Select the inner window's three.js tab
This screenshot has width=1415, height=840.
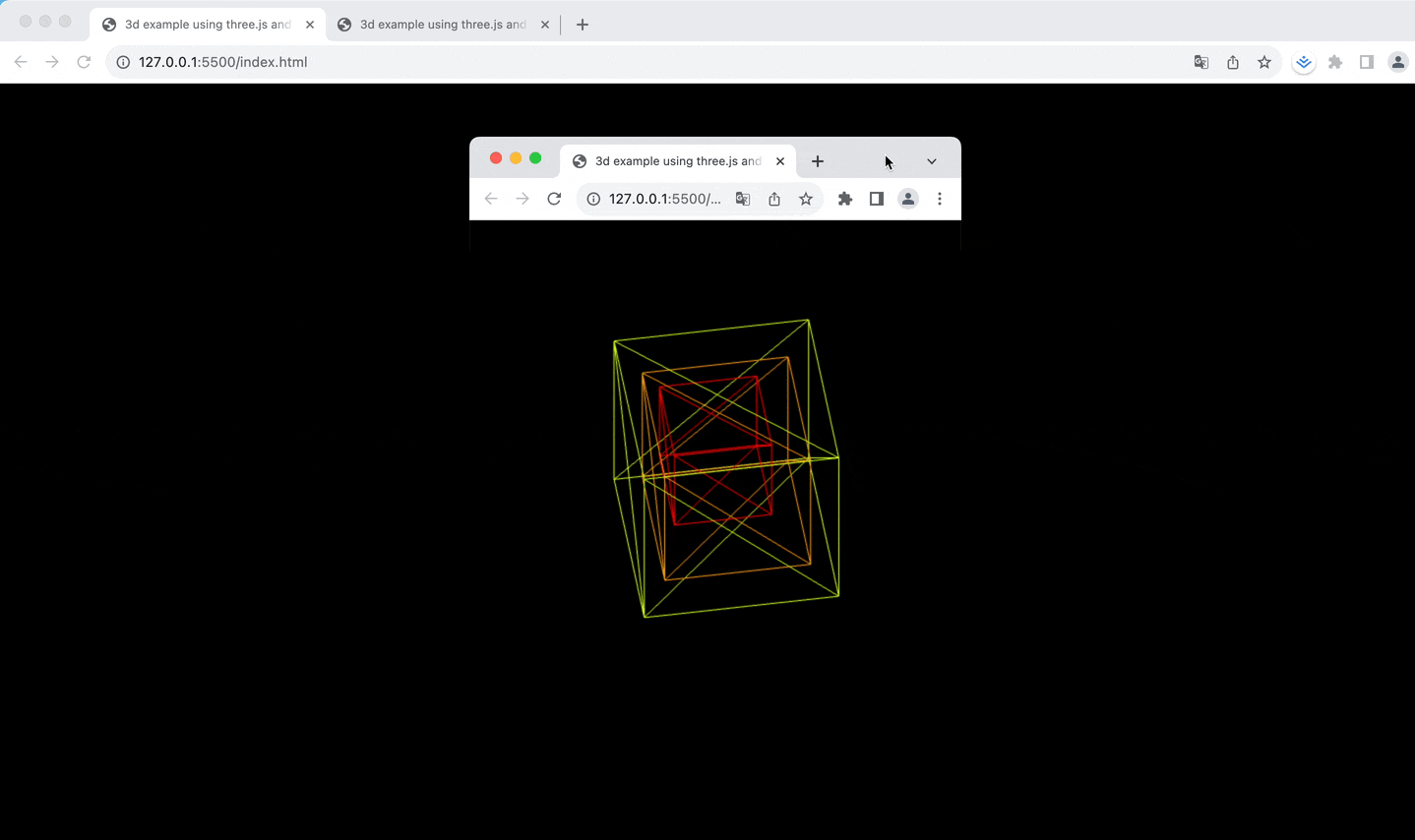[674, 160]
